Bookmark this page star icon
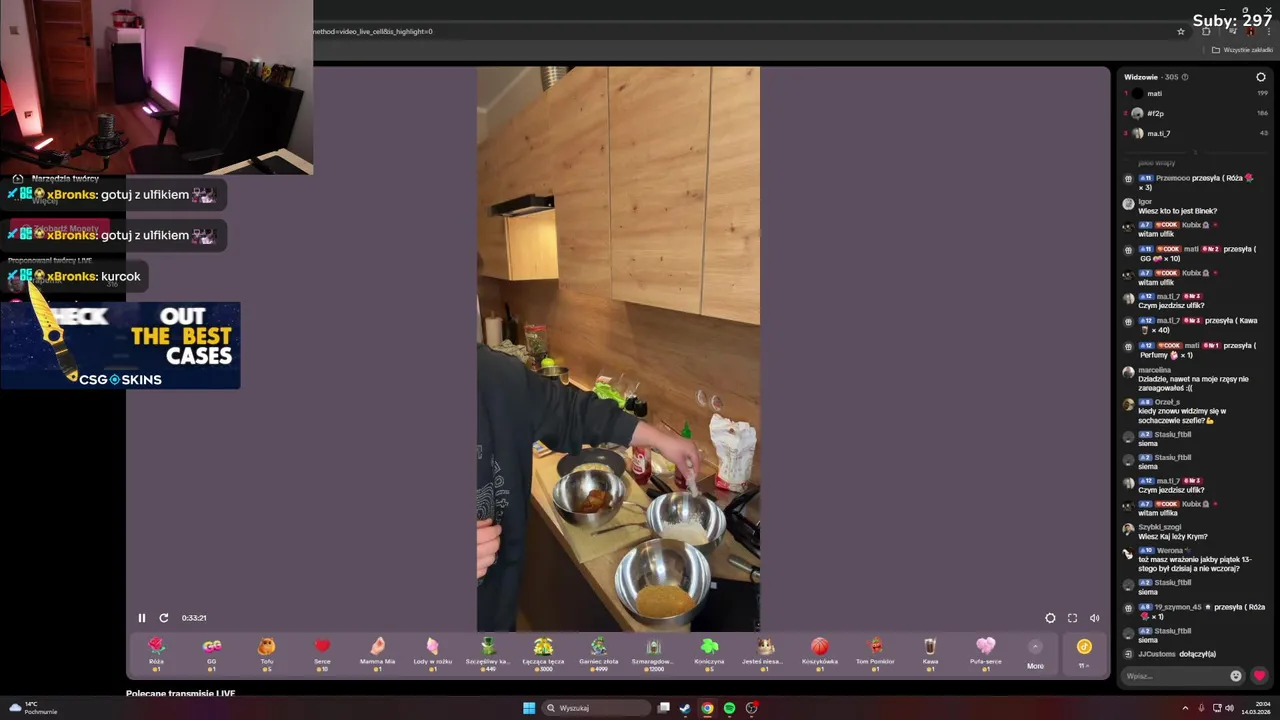This screenshot has height=720, width=1280. [x=1181, y=31]
